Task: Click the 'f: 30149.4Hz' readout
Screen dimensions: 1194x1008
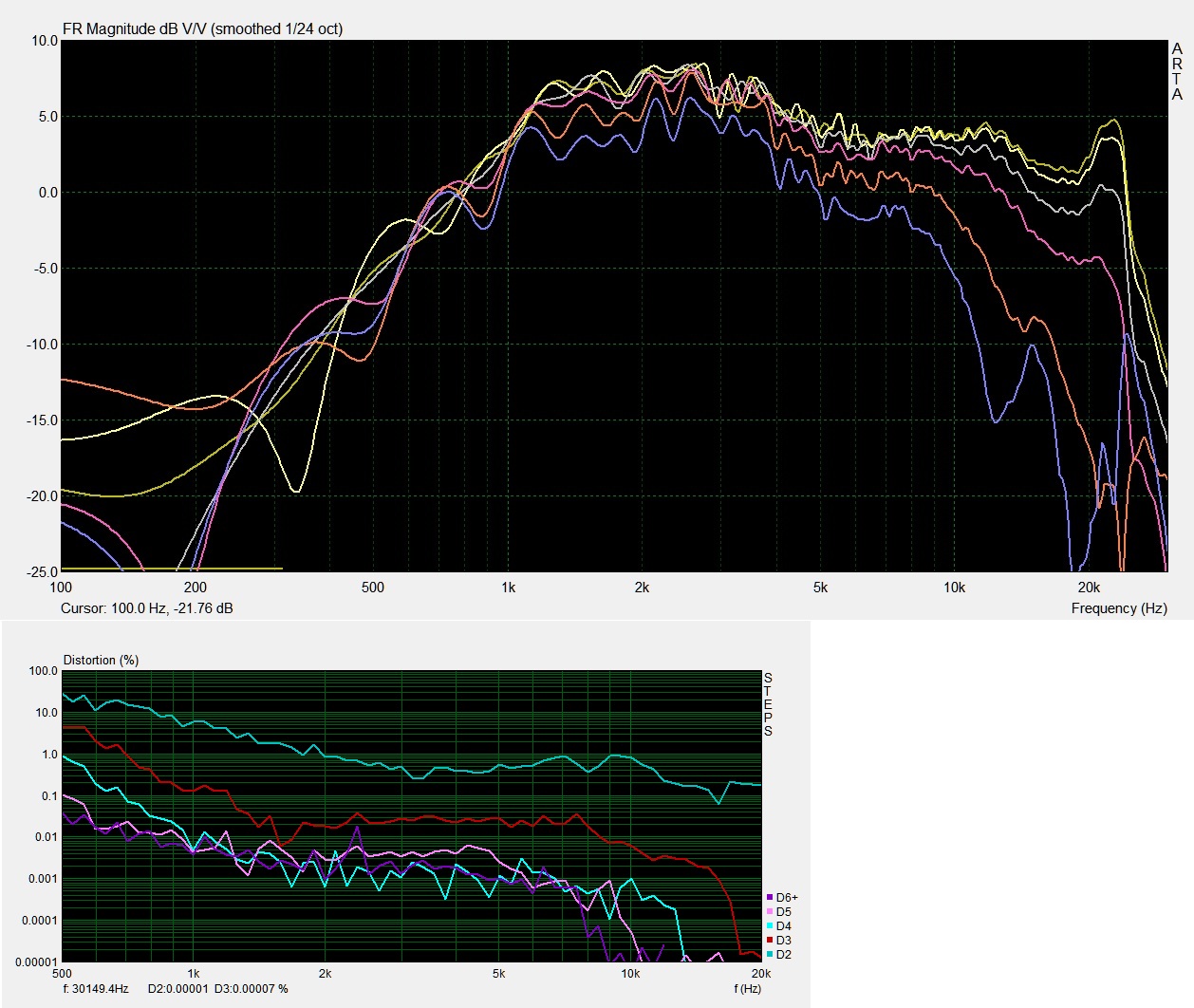Action: (96, 988)
